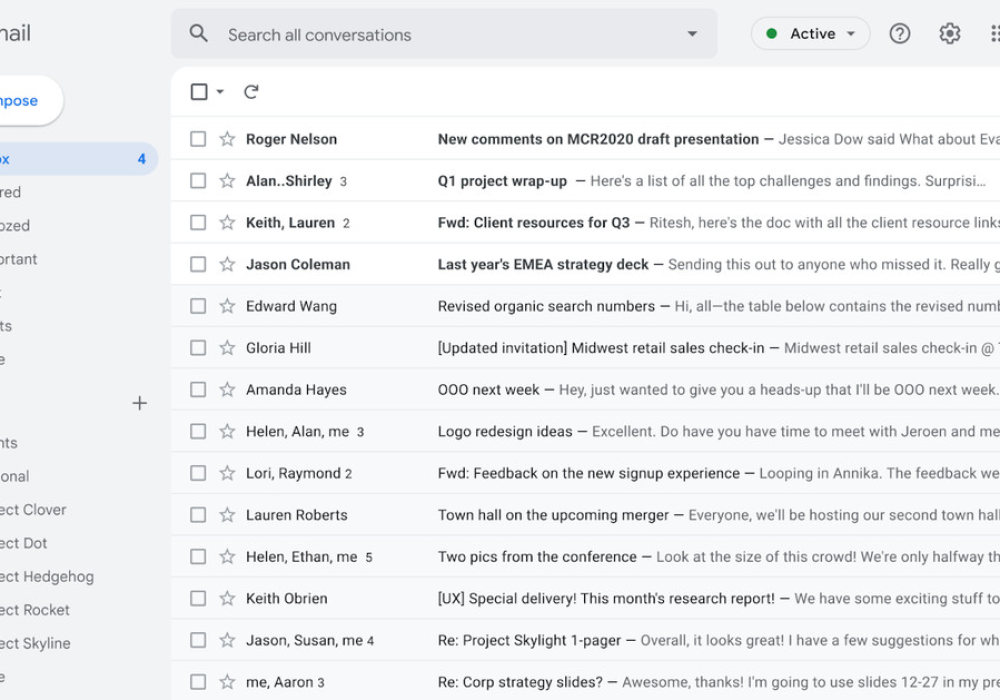Star the Lori, Raymond conversation

tap(227, 473)
